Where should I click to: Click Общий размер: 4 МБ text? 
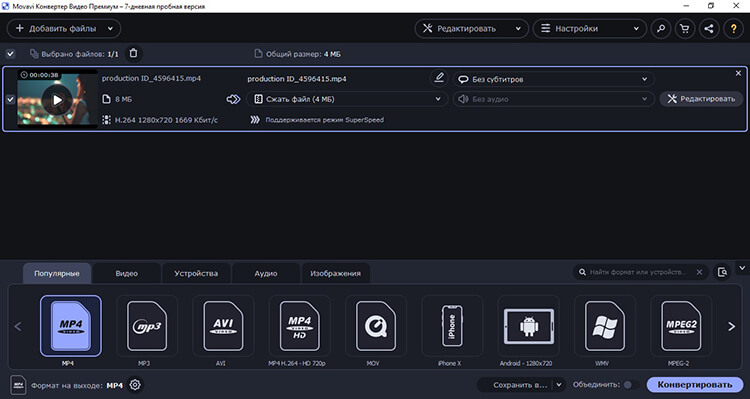coord(303,54)
